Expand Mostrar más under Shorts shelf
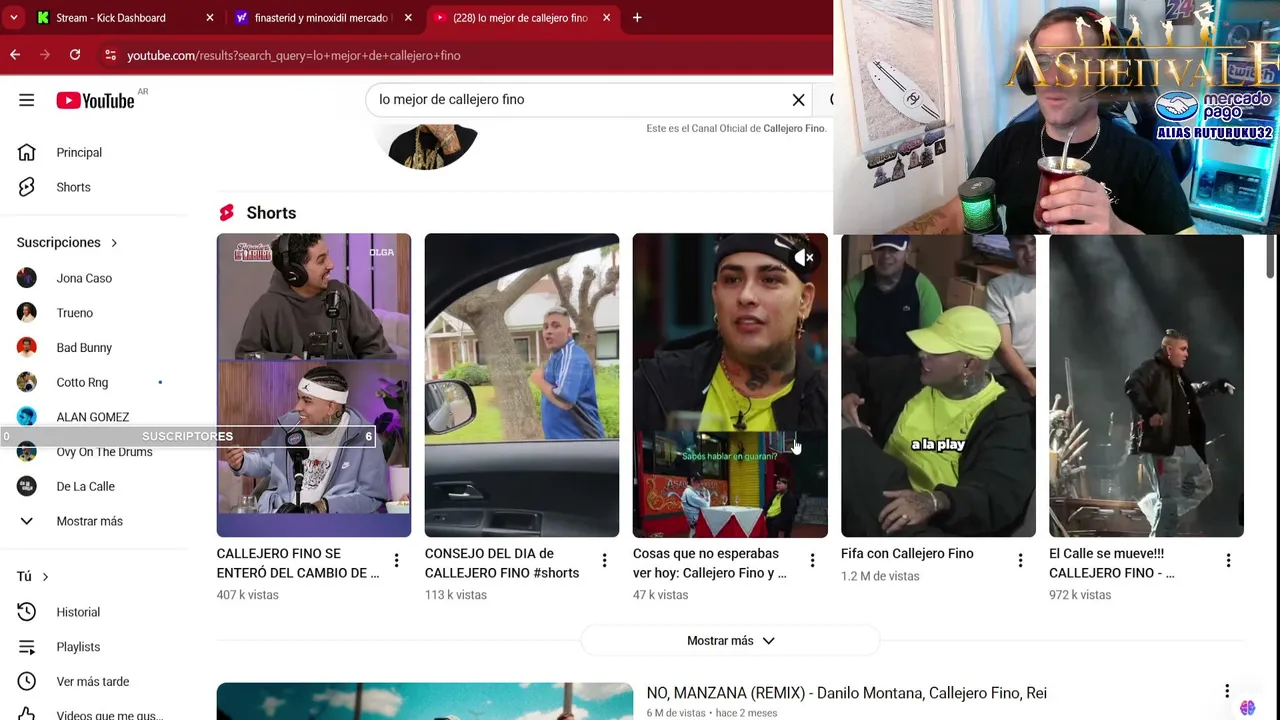The image size is (1280, 720). coord(730,641)
